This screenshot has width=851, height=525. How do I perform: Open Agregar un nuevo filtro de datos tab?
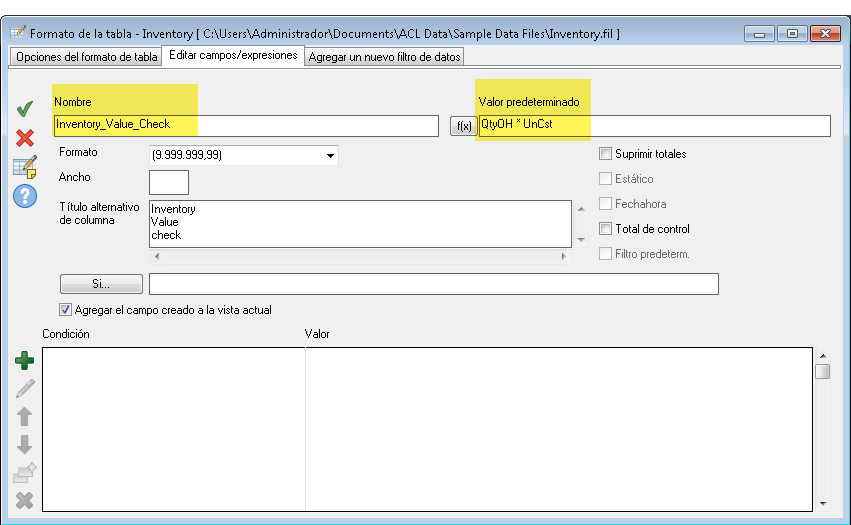384,57
